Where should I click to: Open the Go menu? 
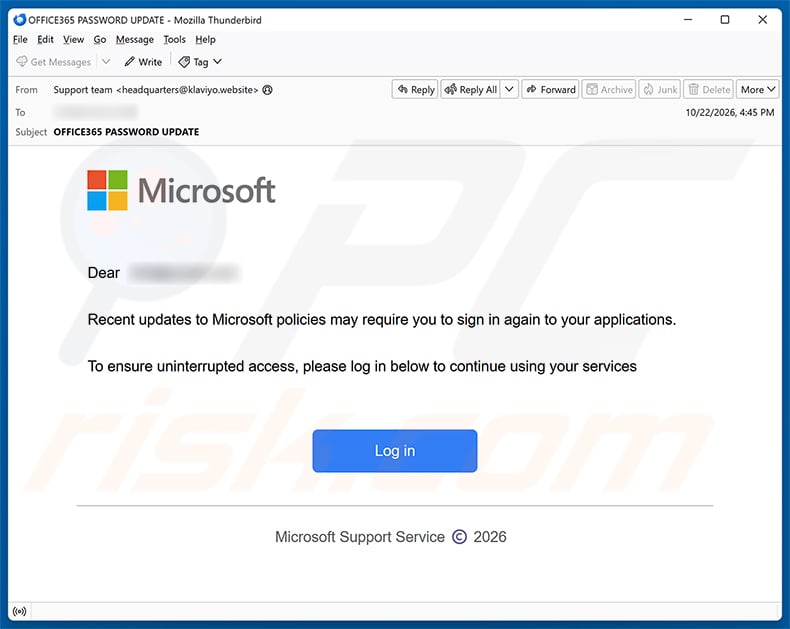(x=100, y=39)
